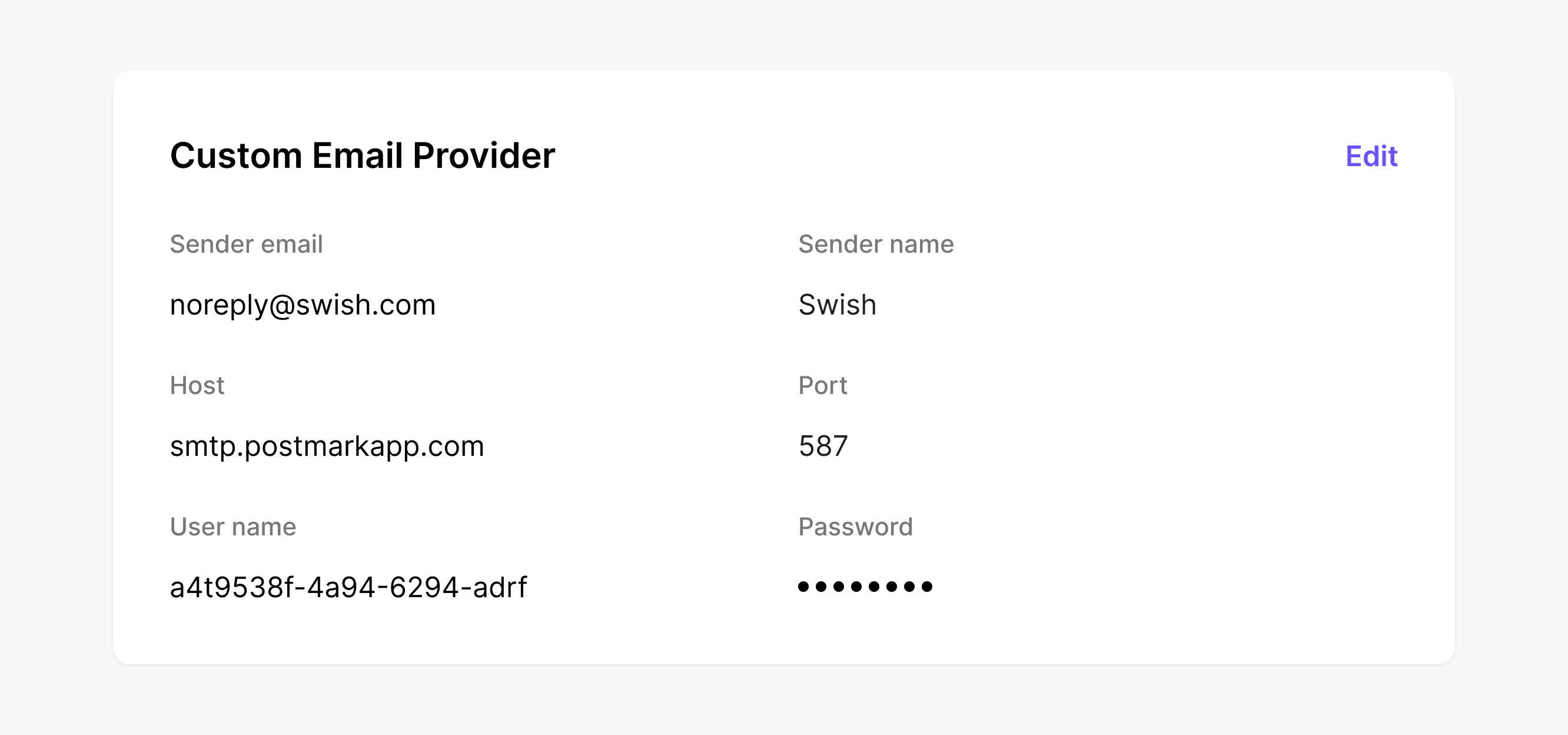Click the Host label
The width and height of the screenshot is (1568, 735).
click(197, 386)
